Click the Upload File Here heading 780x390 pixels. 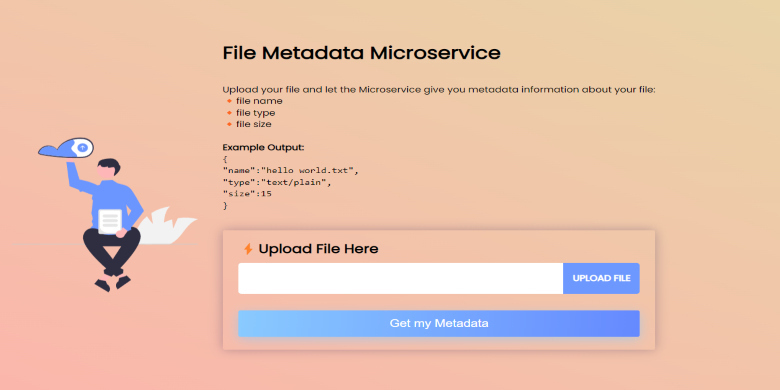coord(318,249)
